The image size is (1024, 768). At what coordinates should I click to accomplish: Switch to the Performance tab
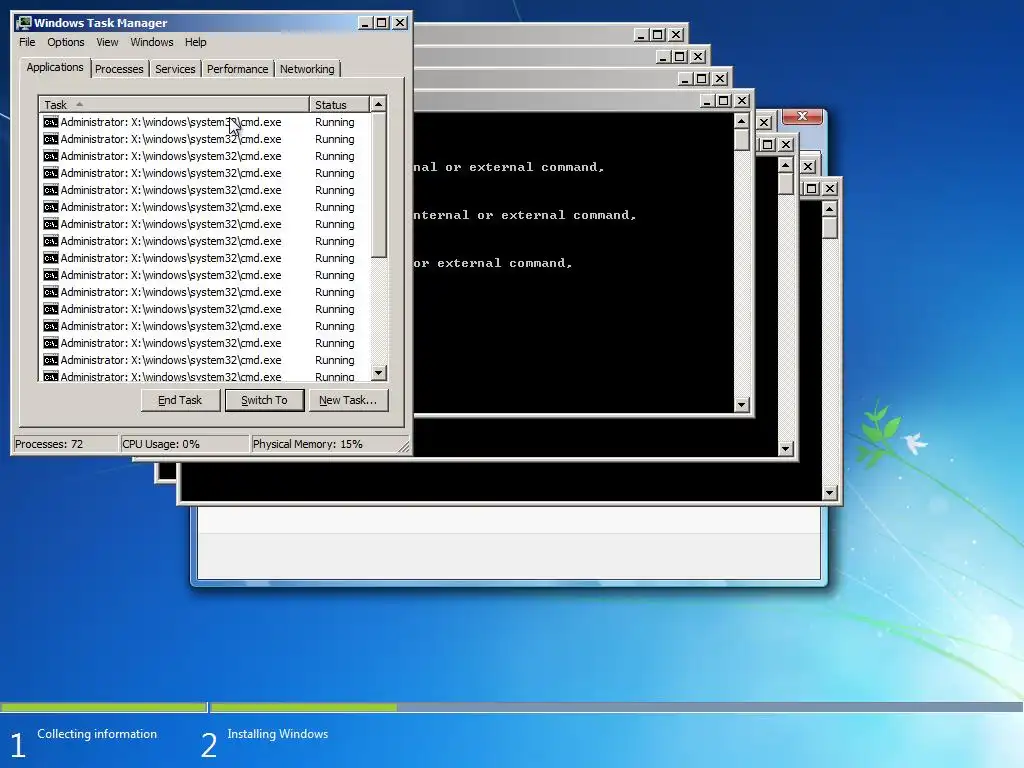237,69
